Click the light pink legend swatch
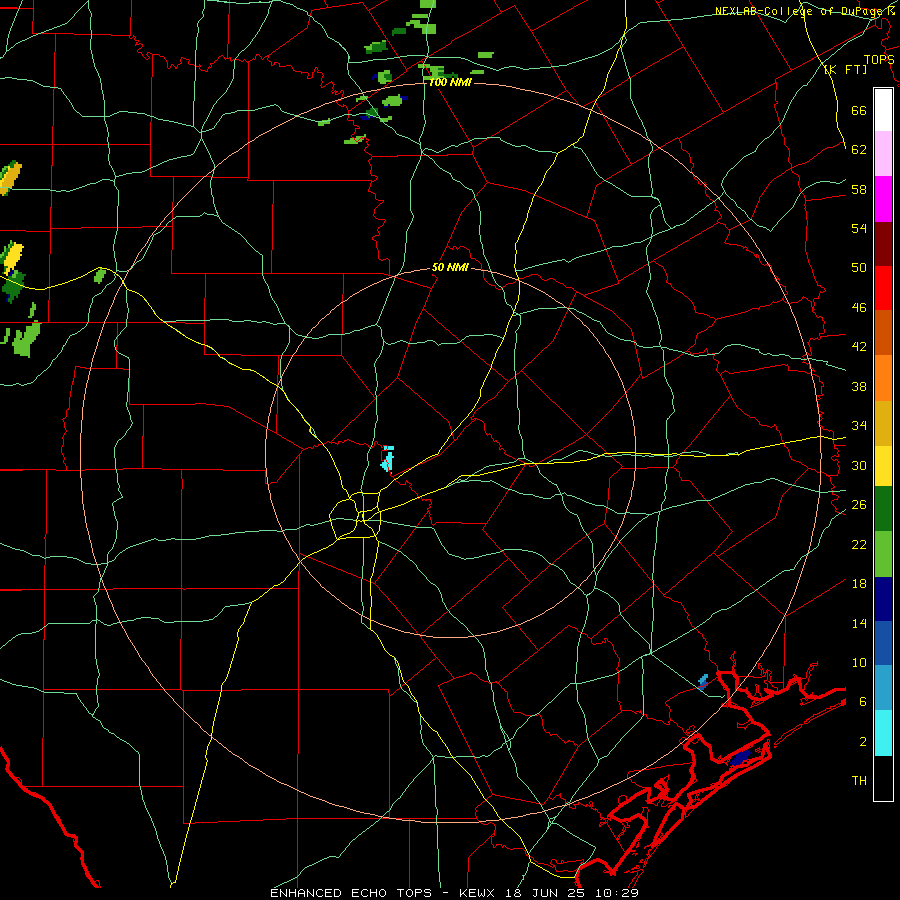The image size is (900, 900). pyautogui.click(x=883, y=154)
